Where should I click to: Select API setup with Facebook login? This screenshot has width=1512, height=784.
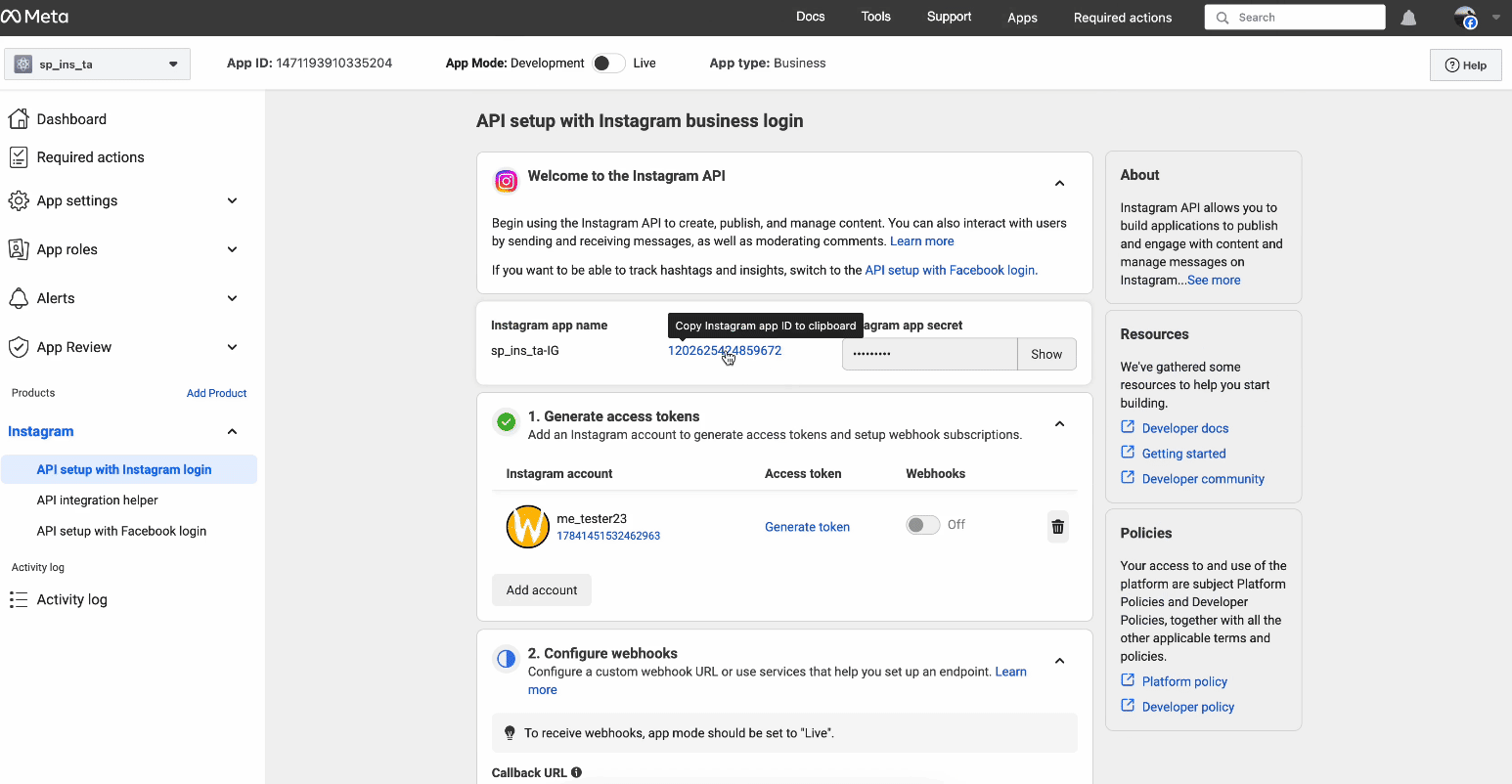pyautogui.click(x=121, y=531)
